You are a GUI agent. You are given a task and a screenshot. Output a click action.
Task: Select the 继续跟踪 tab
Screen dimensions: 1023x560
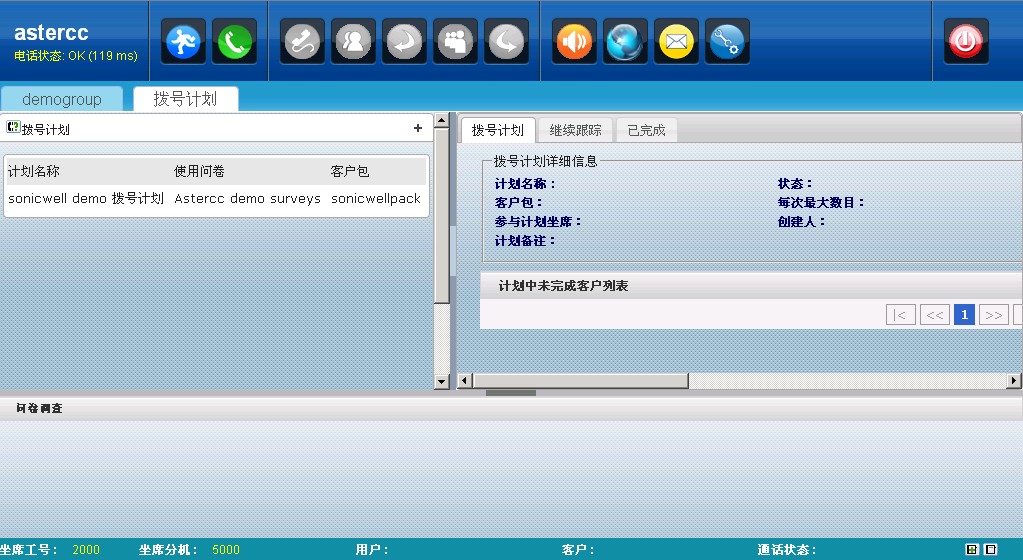point(576,130)
